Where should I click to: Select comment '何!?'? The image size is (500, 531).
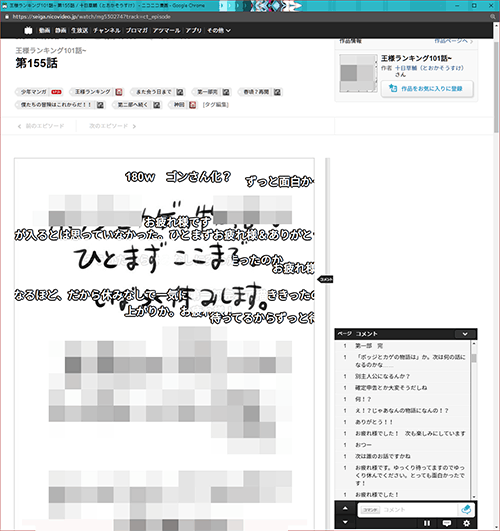coord(403,399)
